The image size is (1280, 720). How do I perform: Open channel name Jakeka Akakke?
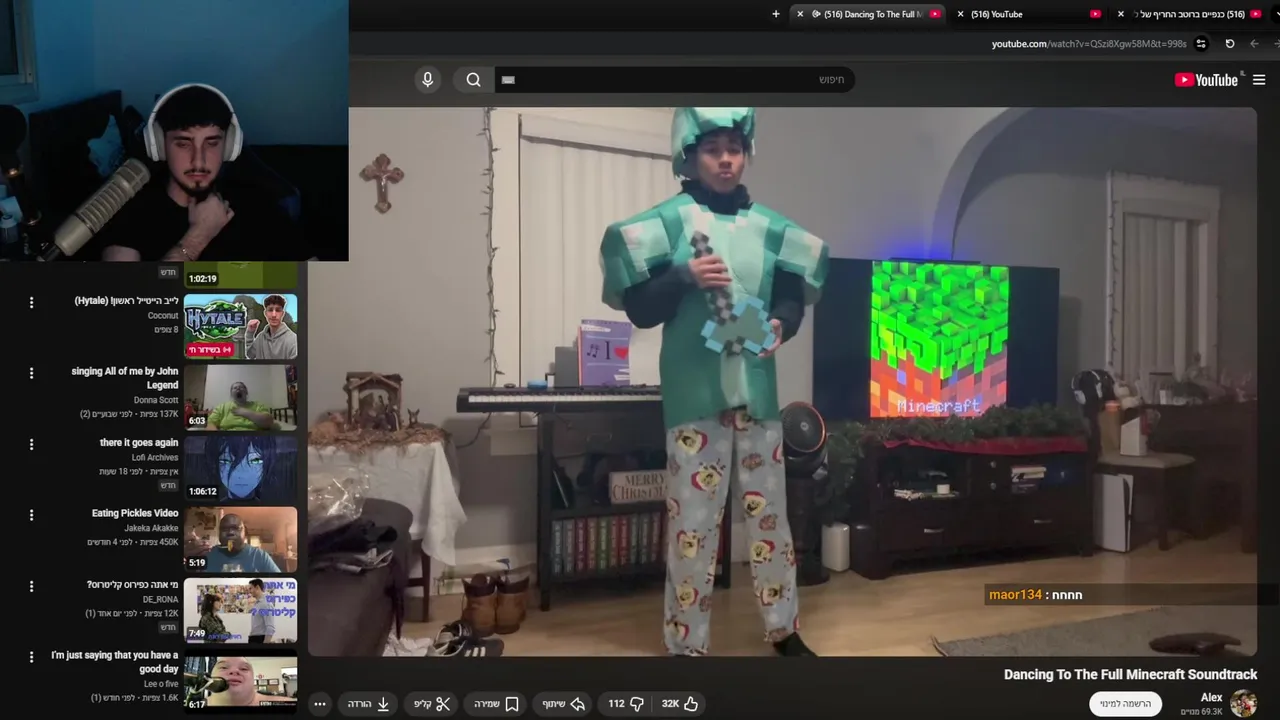(152, 528)
